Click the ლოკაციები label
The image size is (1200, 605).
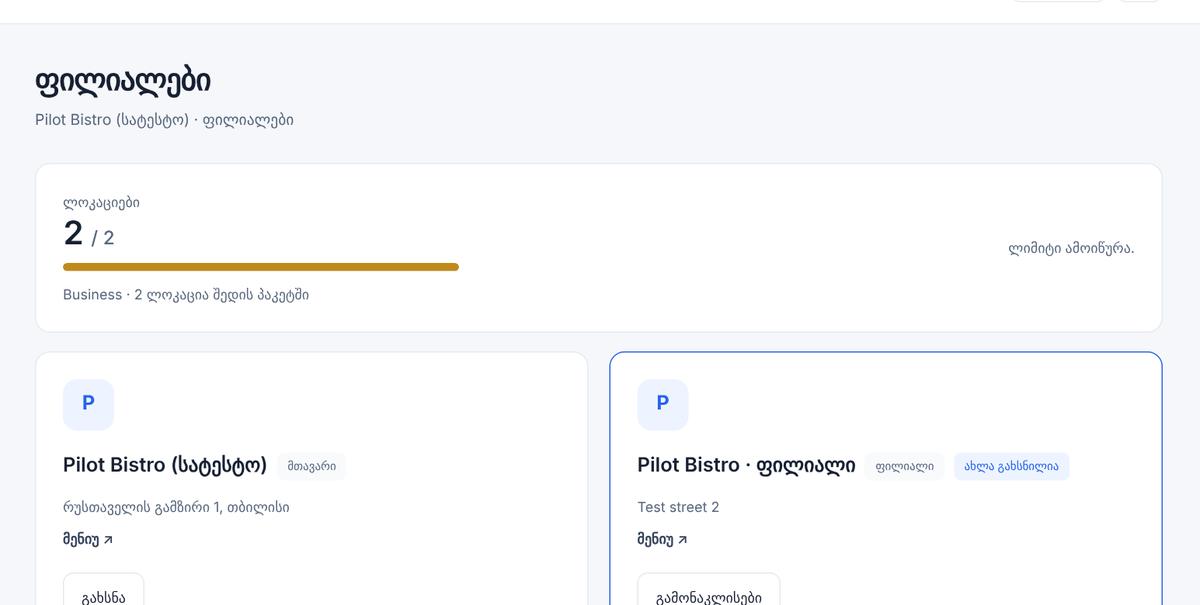101,203
